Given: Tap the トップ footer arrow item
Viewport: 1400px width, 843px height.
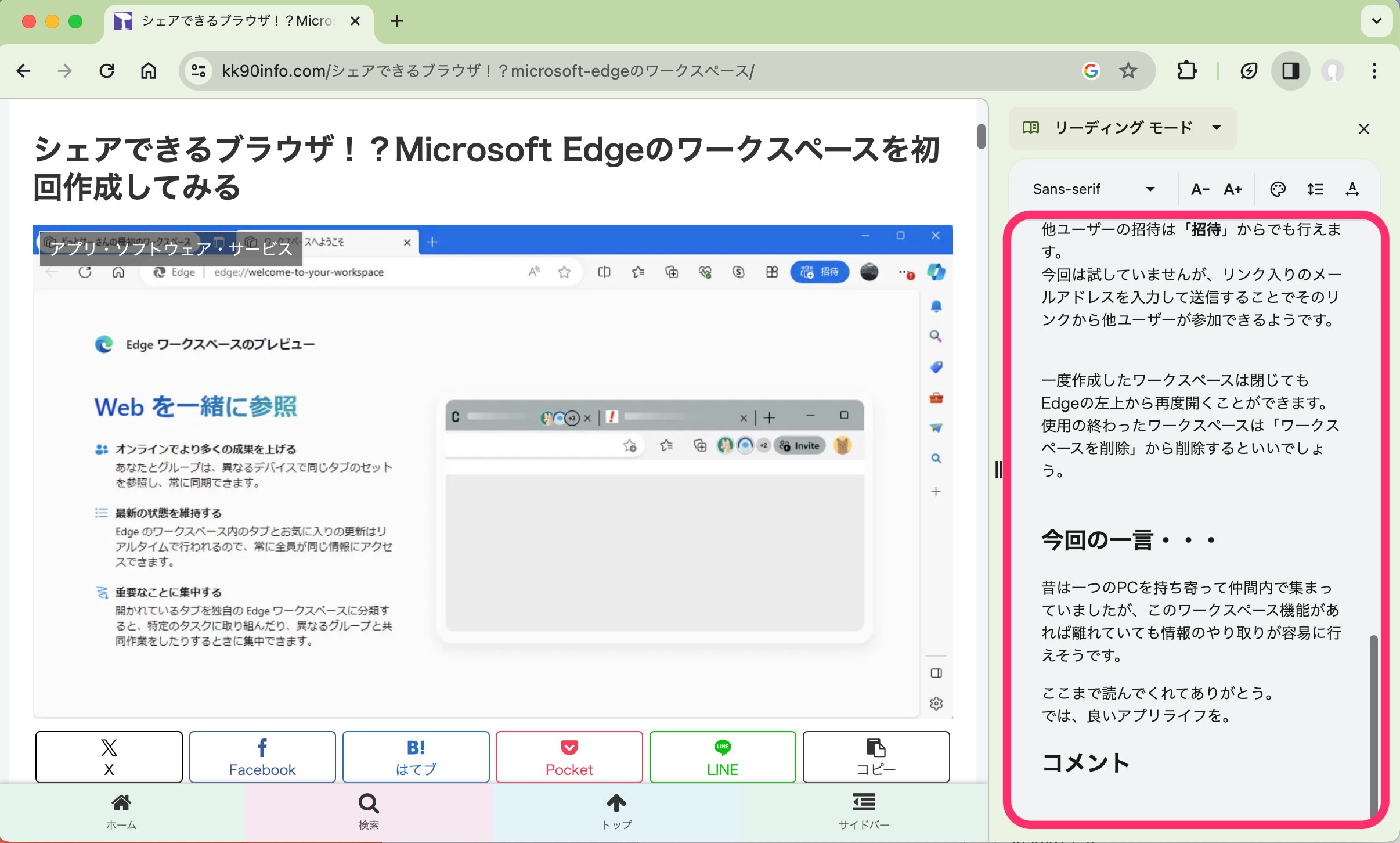Looking at the screenshot, I should pos(616,812).
